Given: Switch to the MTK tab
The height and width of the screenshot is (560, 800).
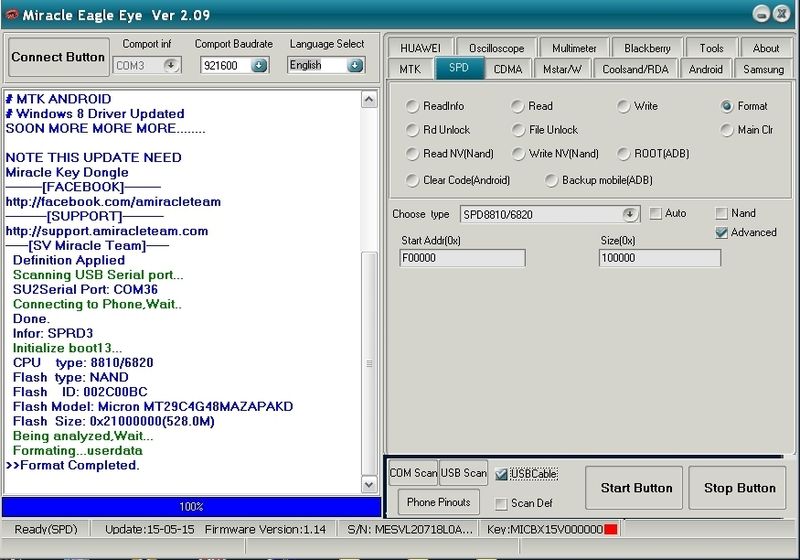Looking at the screenshot, I should tap(410, 69).
